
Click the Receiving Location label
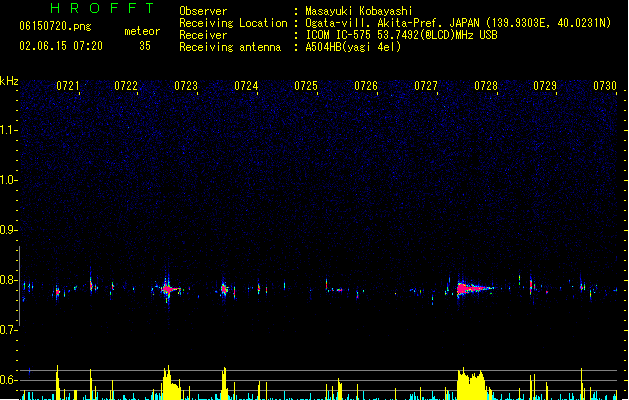(x=233, y=23)
